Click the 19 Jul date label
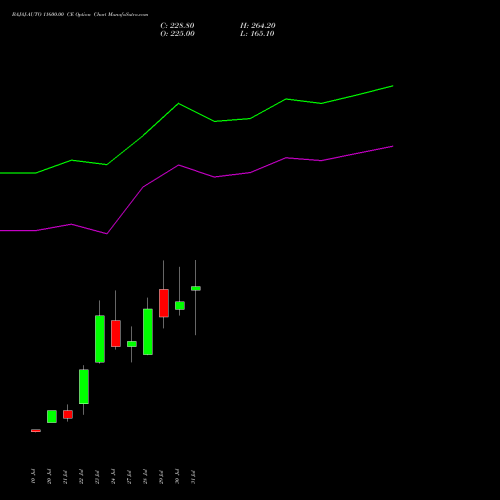Viewport: 500px width, 500px height. (33, 477)
